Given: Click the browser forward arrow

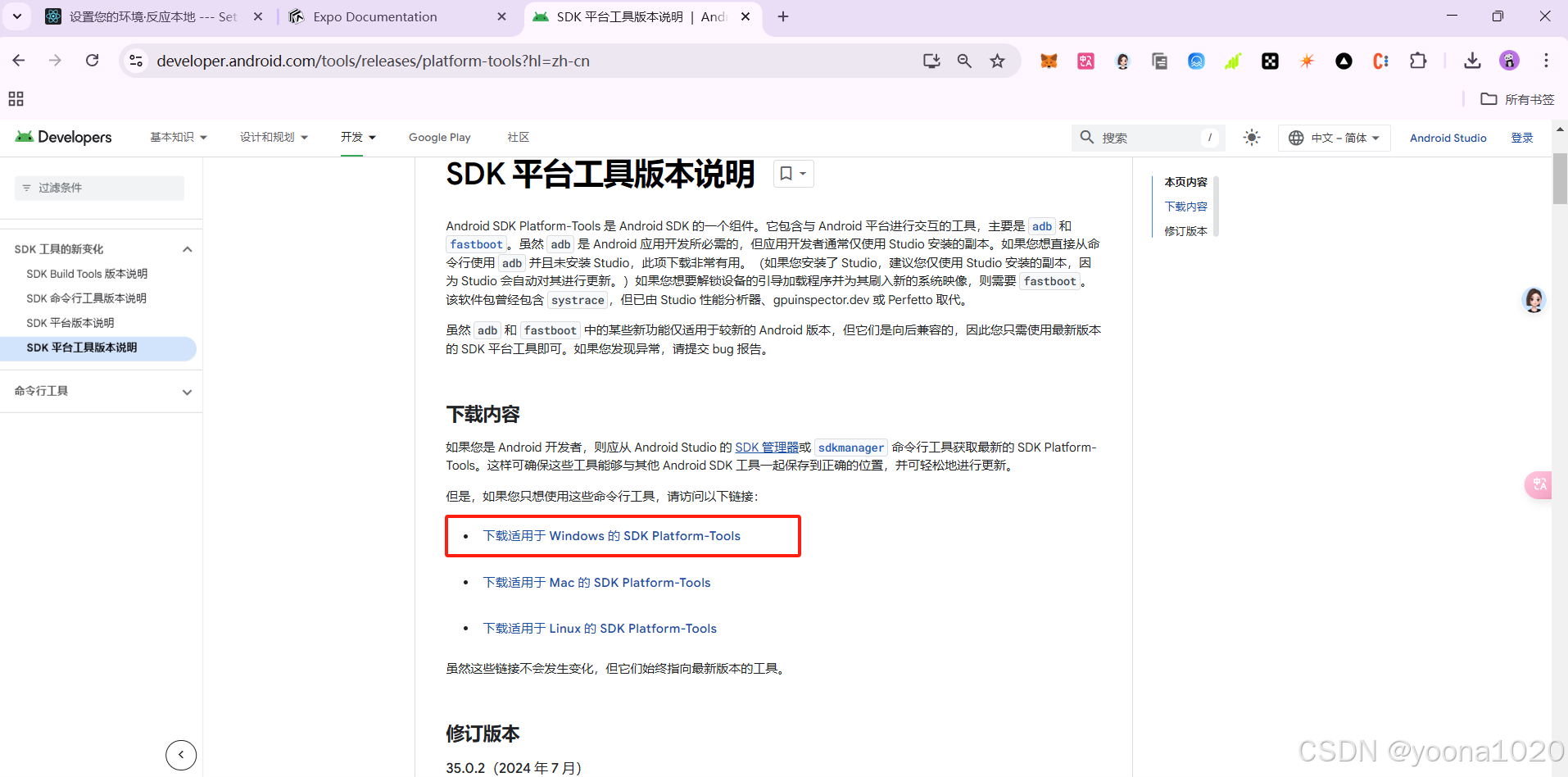Looking at the screenshot, I should tap(55, 61).
